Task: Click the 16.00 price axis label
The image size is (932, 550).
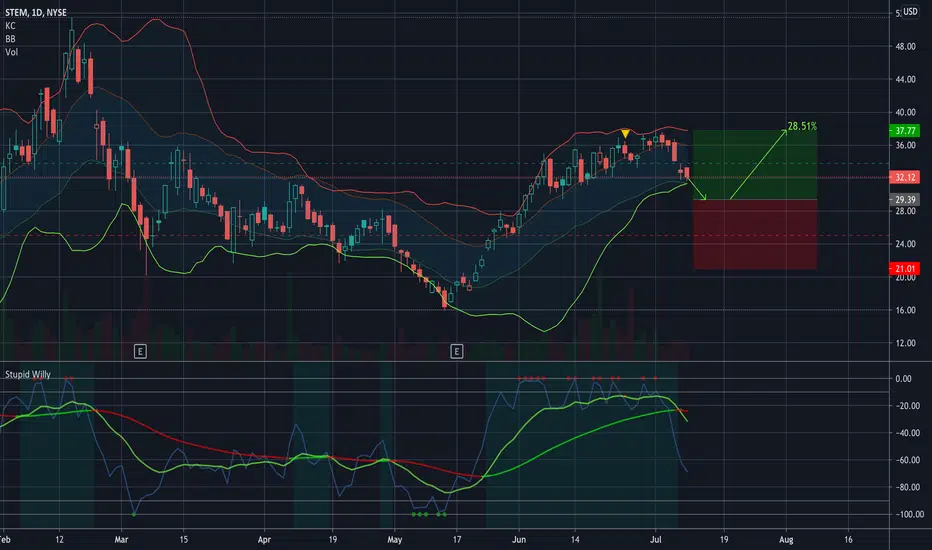Action: [905, 310]
